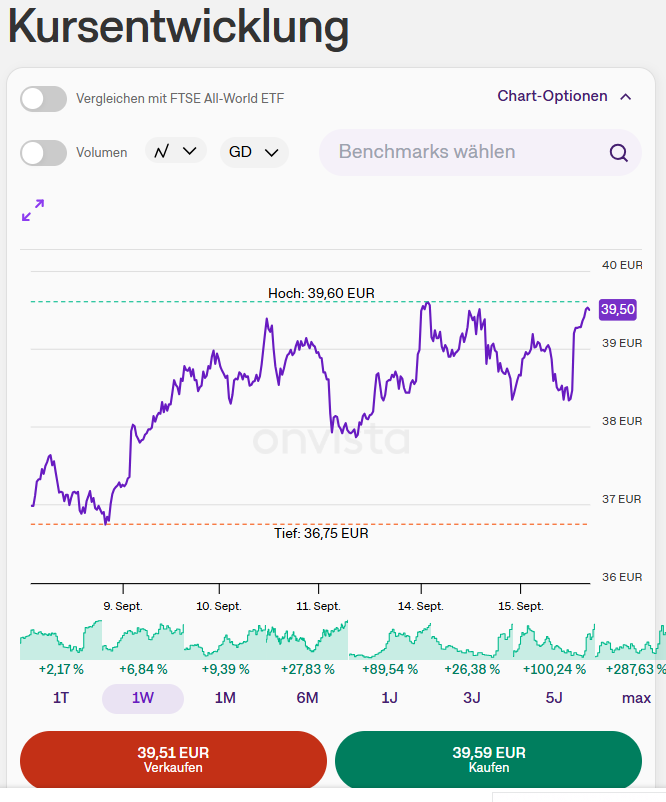The height and width of the screenshot is (802, 666).
Task: Choose the 3J time range
Action: [472, 698]
